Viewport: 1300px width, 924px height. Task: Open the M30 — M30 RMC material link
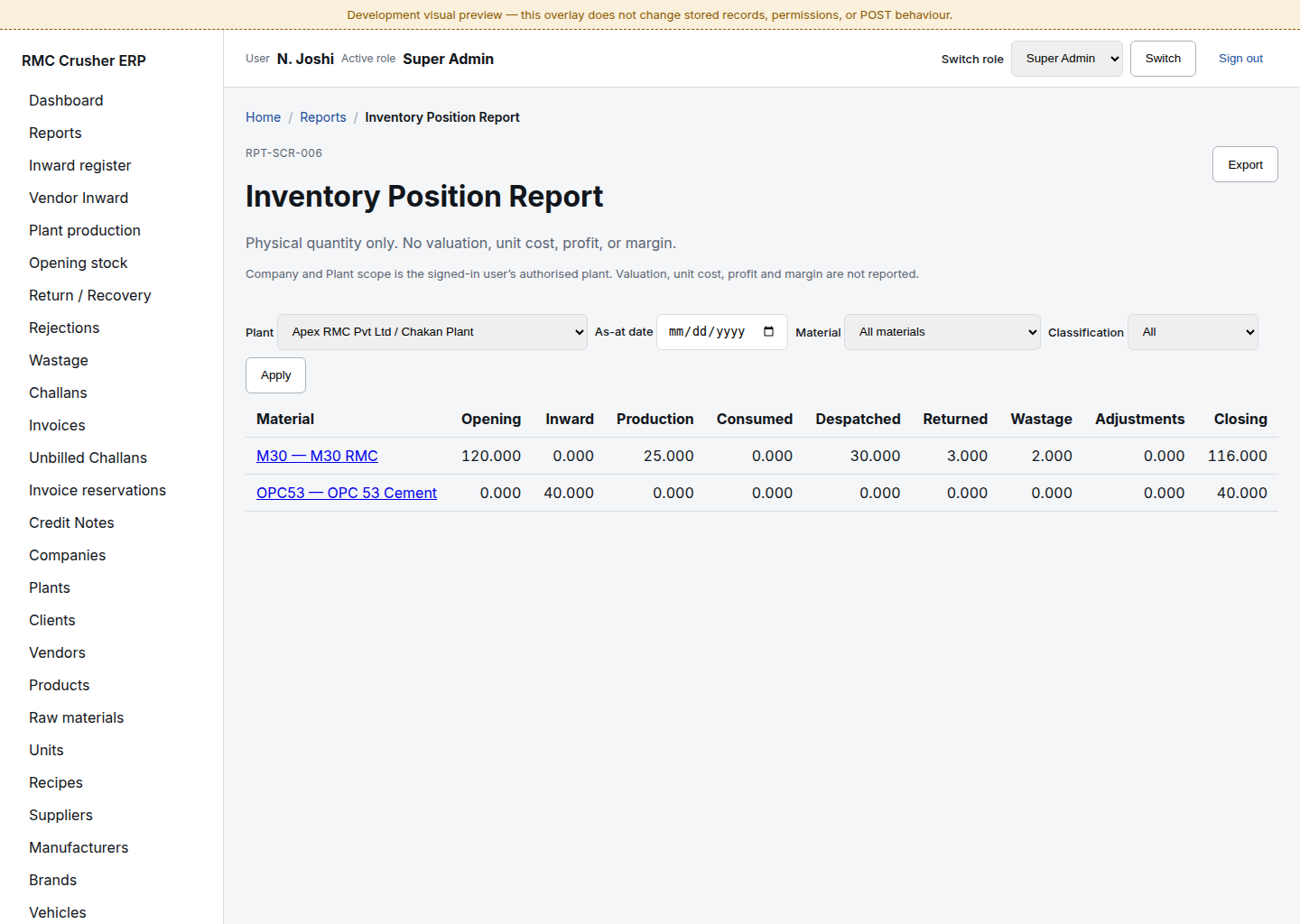[x=317, y=456]
